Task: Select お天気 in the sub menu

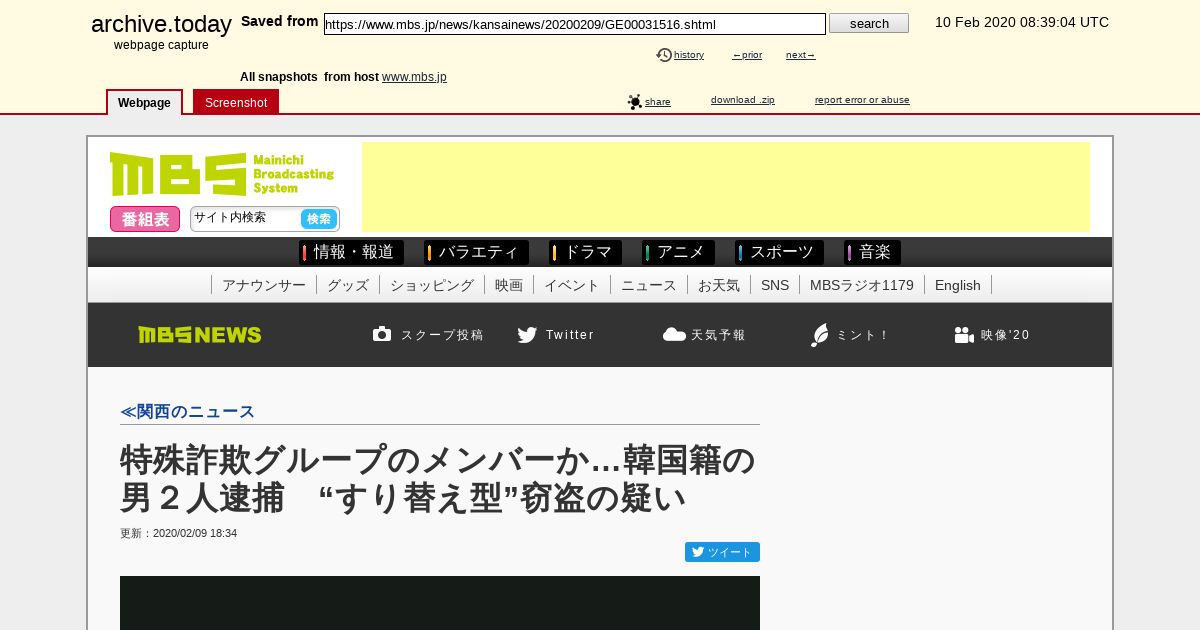Action: (719, 285)
